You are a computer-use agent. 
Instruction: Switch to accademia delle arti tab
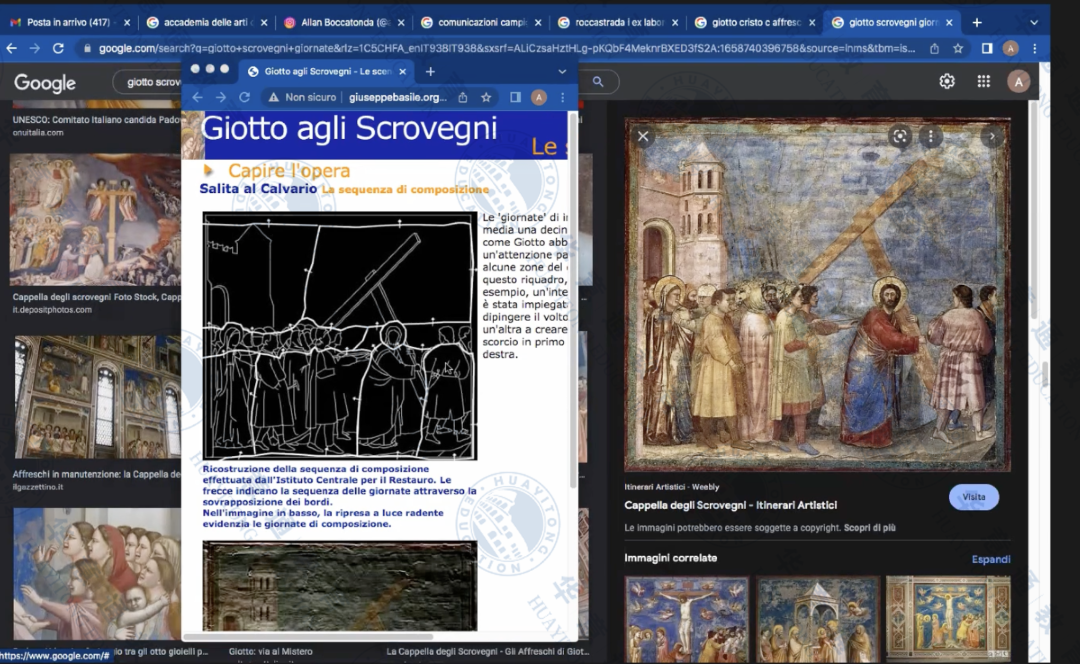(x=205, y=22)
